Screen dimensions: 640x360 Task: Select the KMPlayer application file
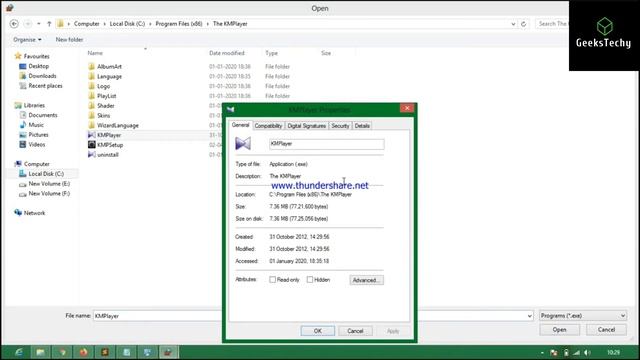click(x=109, y=135)
